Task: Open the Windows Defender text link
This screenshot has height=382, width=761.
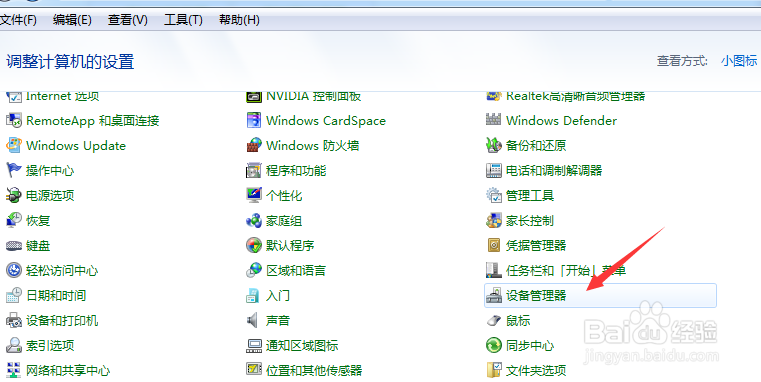Action: (562, 120)
